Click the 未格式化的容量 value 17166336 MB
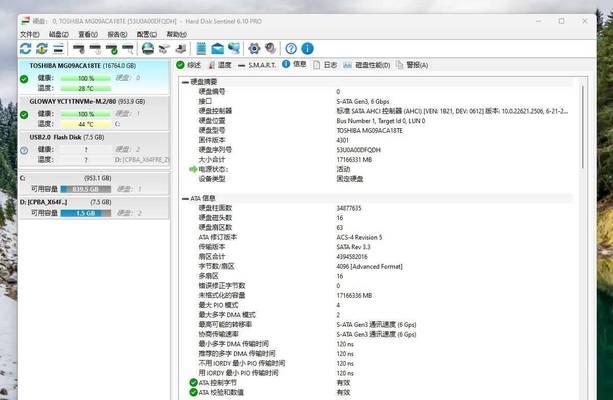 point(354,296)
